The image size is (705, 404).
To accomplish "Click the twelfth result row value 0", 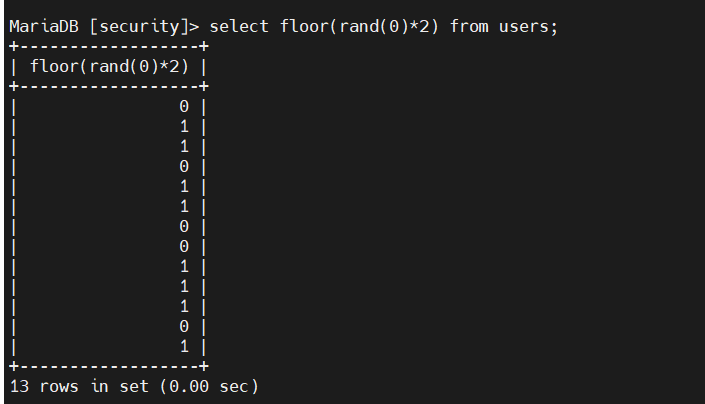I will pyautogui.click(x=184, y=326).
